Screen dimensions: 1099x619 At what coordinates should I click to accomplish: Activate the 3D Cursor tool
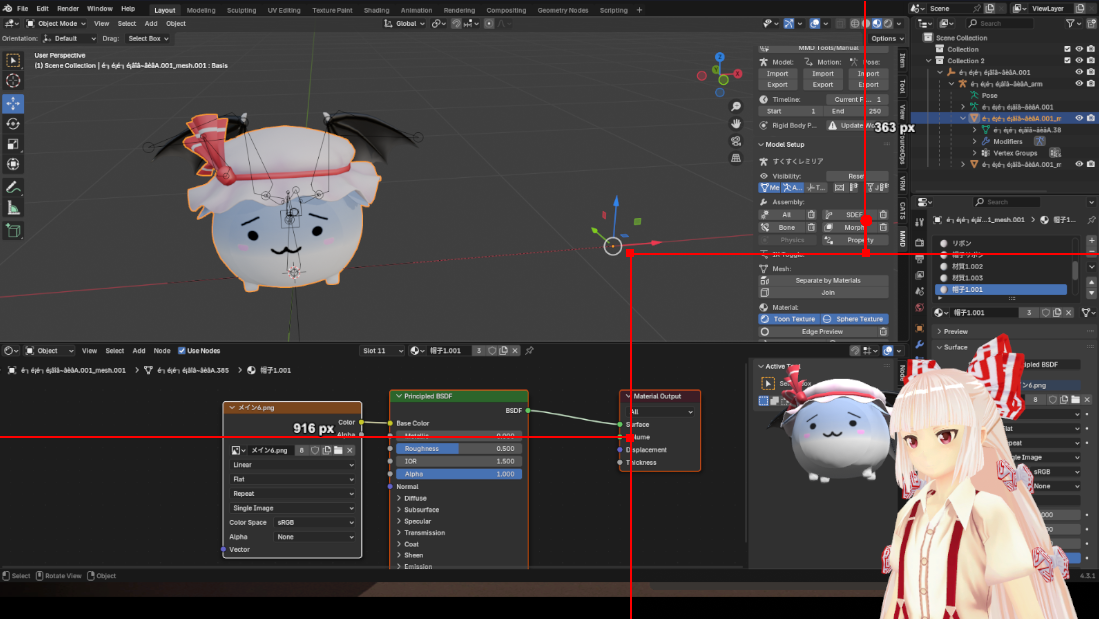pyautogui.click(x=13, y=81)
